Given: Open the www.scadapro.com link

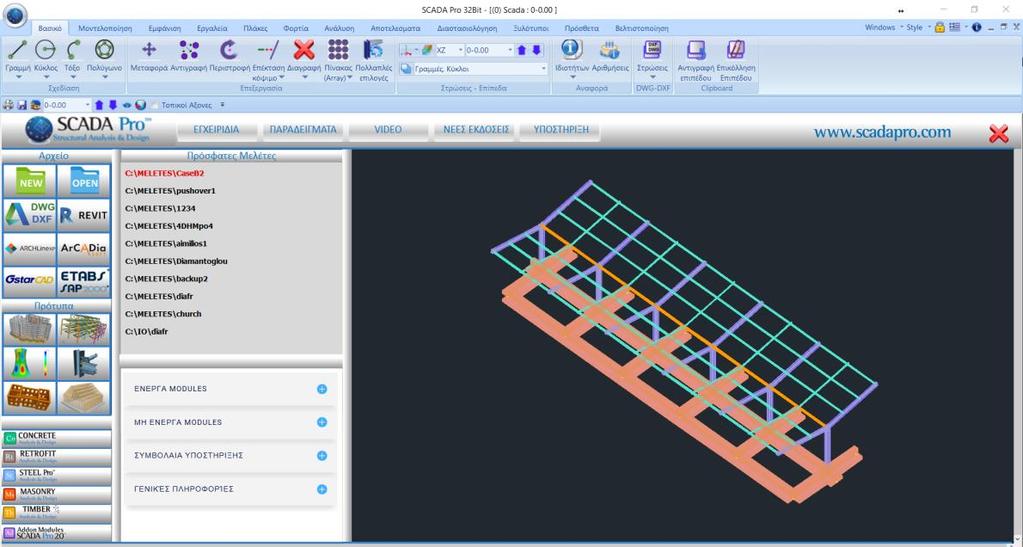Looking at the screenshot, I should pyautogui.click(x=882, y=132).
